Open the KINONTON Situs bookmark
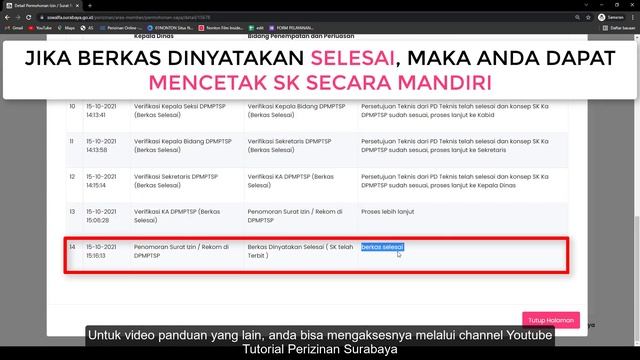The width and height of the screenshot is (640, 360). 170,28
